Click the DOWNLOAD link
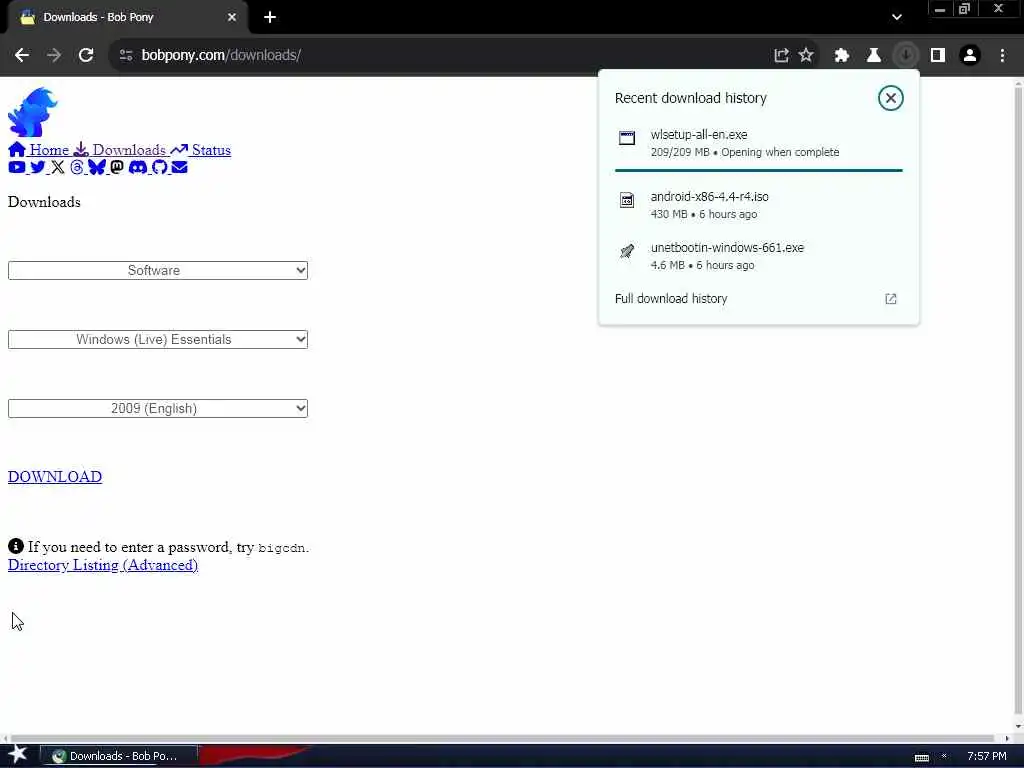Viewport: 1024px width, 768px height. pyautogui.click(x=55, y=477)
